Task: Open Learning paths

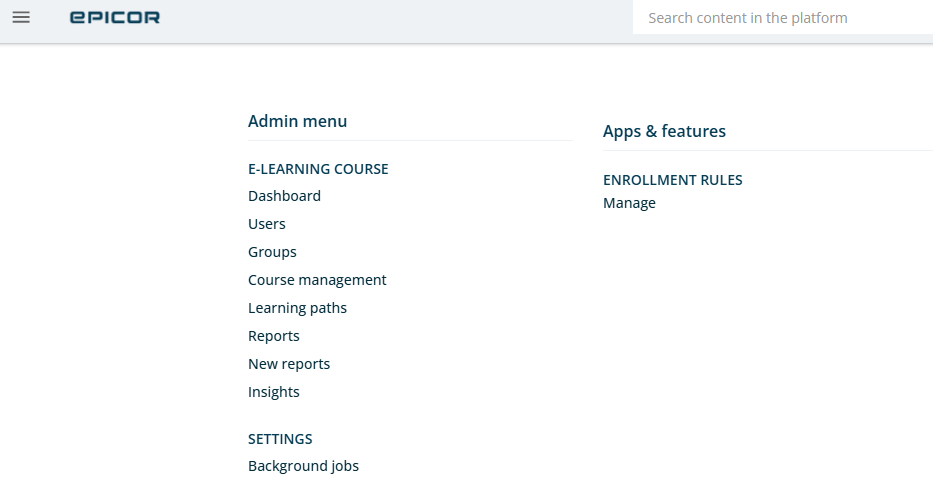Action: point(297,308)
